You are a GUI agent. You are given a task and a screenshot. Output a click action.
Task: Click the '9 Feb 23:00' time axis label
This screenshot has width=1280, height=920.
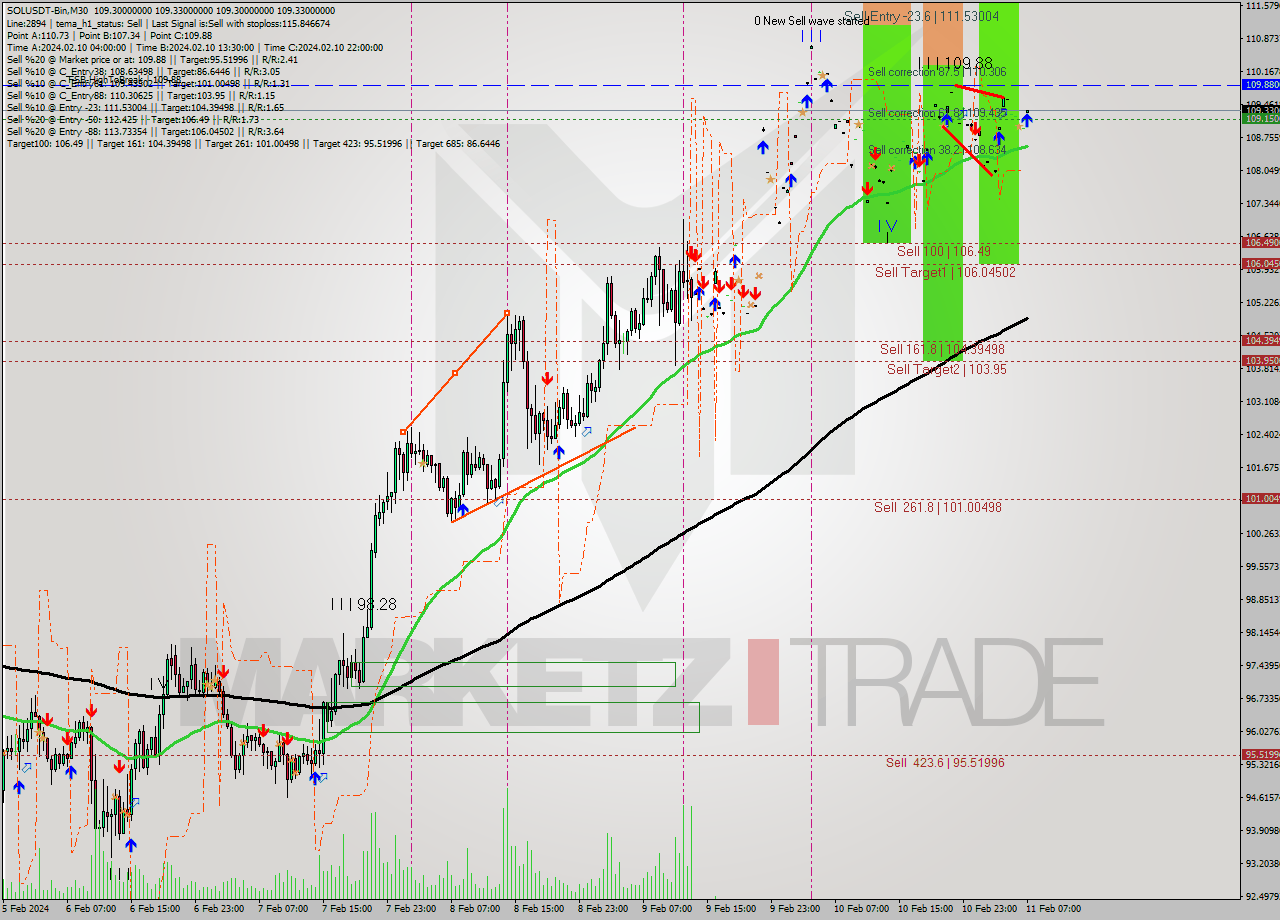click(x=797, y=909)
